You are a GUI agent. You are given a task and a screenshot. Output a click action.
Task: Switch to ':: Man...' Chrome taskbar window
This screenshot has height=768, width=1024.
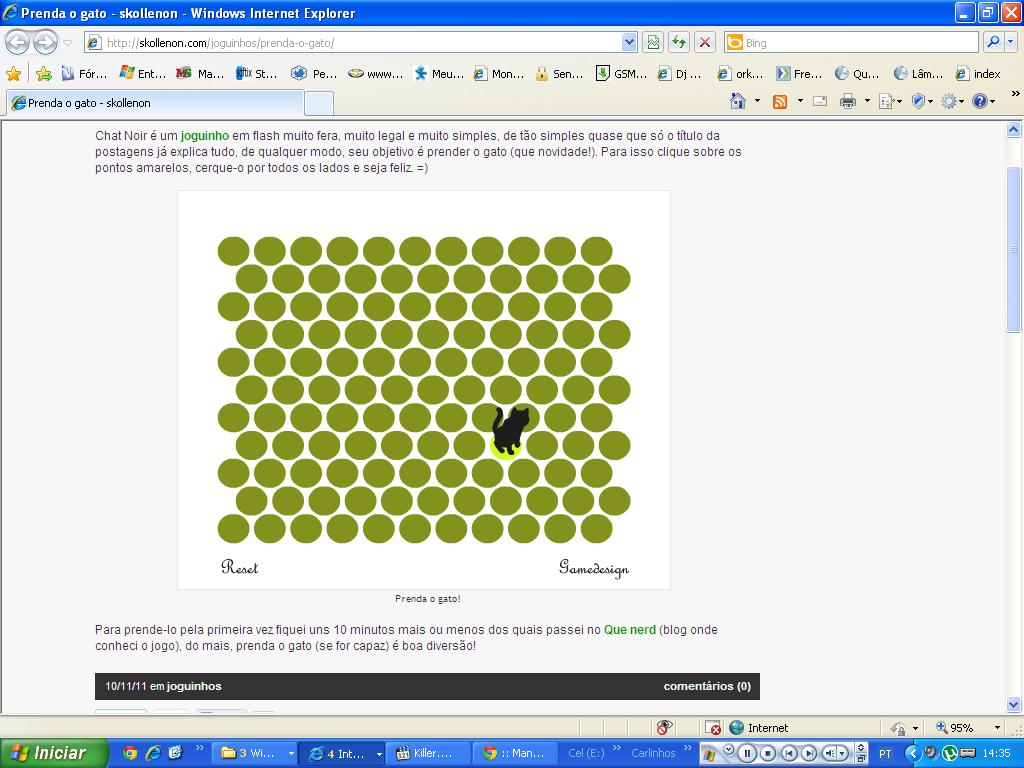pyautogui.click(x=517, y=753)
